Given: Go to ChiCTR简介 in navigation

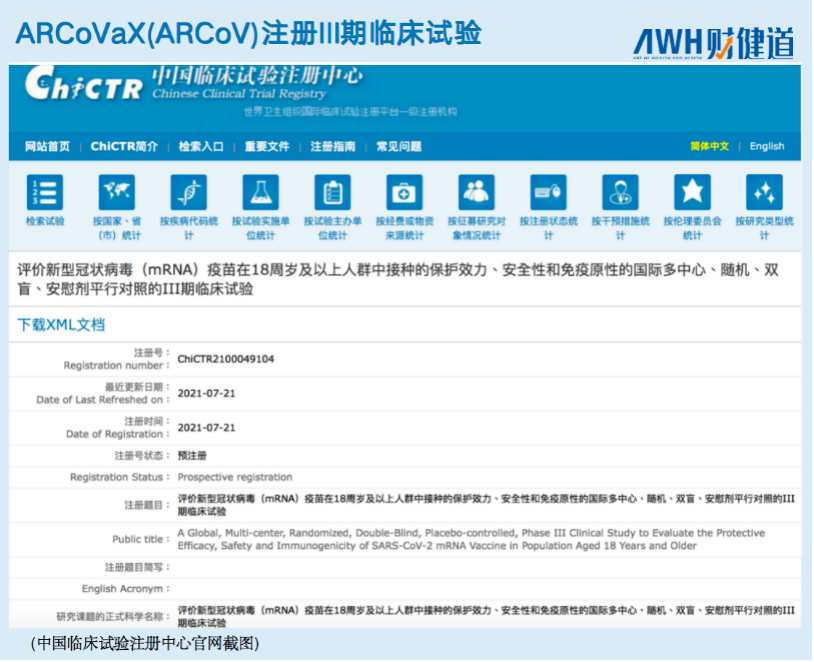Looking at the screenshot, I should click(x=124, y=146).
